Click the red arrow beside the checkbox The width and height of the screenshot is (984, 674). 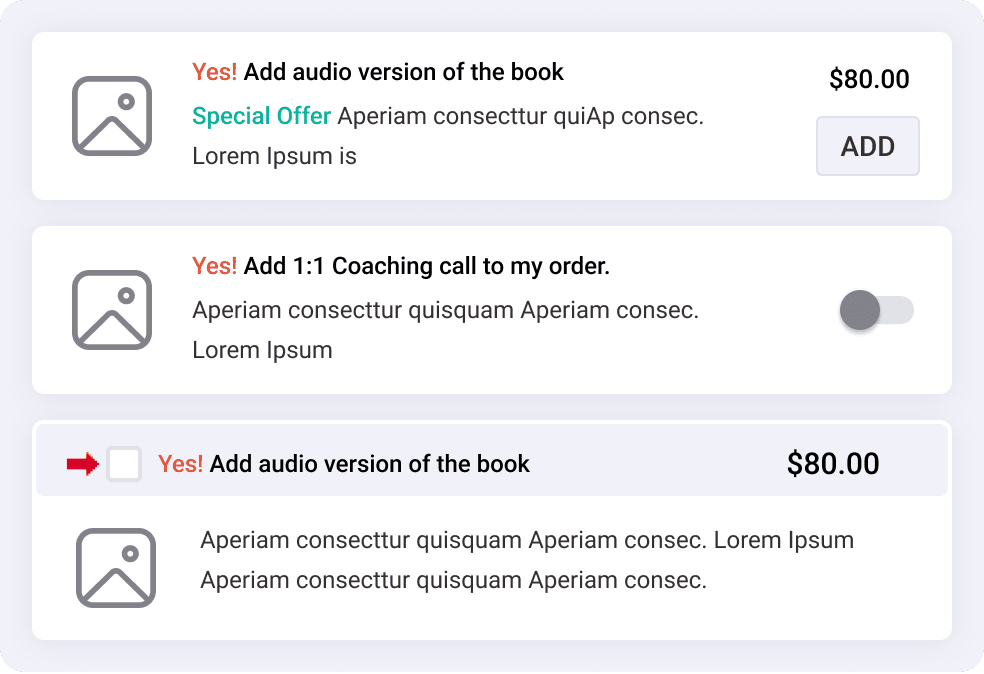tap(83, 464)
